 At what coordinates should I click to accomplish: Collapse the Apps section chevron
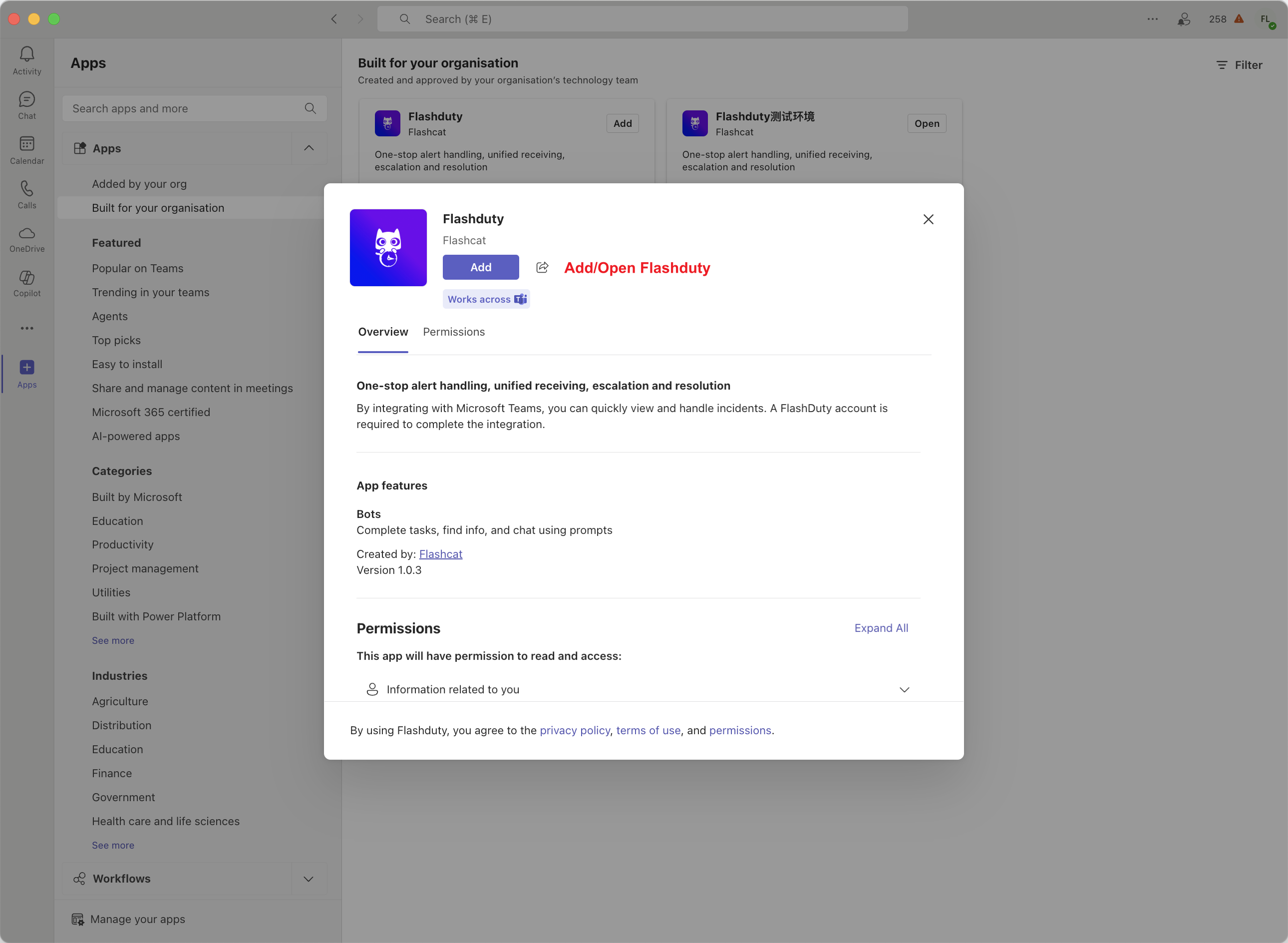tap(309, 148)
